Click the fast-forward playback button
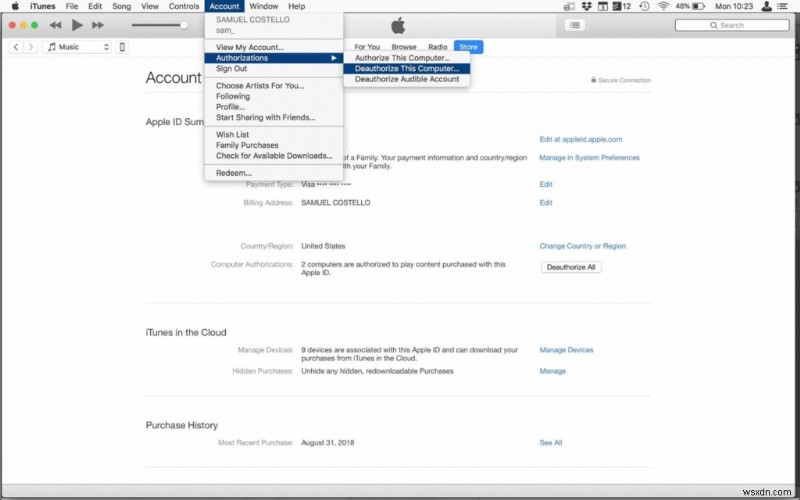This screenshot has height=500, width=800. point(98,25)
